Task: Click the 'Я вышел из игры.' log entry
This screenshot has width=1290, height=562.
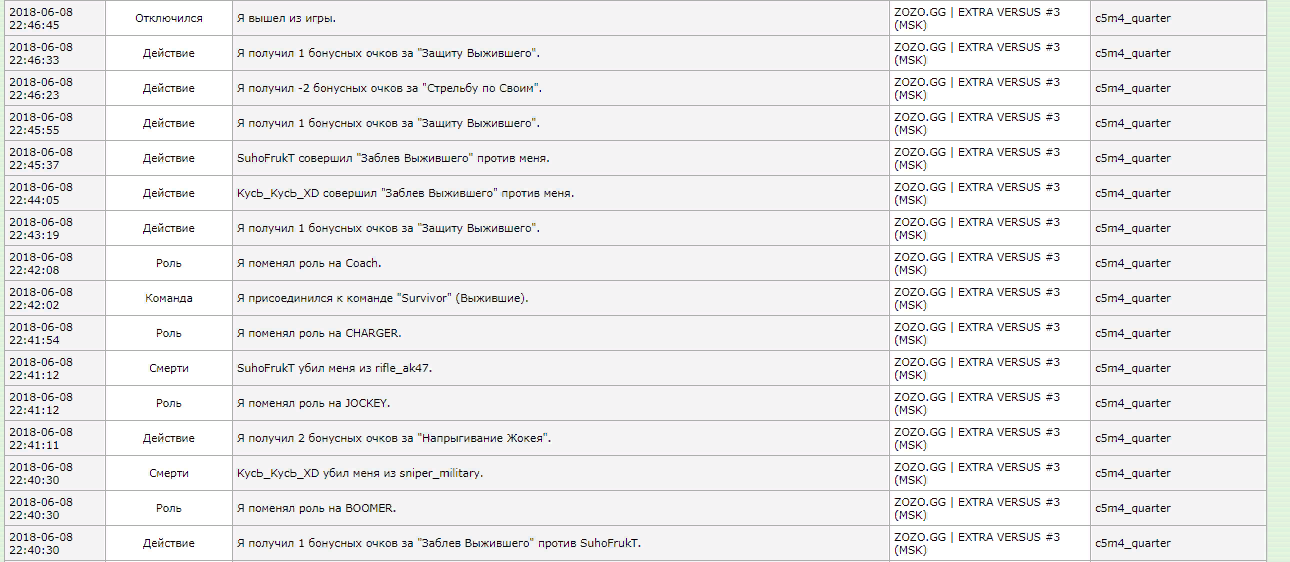Action: pos(286,18)
